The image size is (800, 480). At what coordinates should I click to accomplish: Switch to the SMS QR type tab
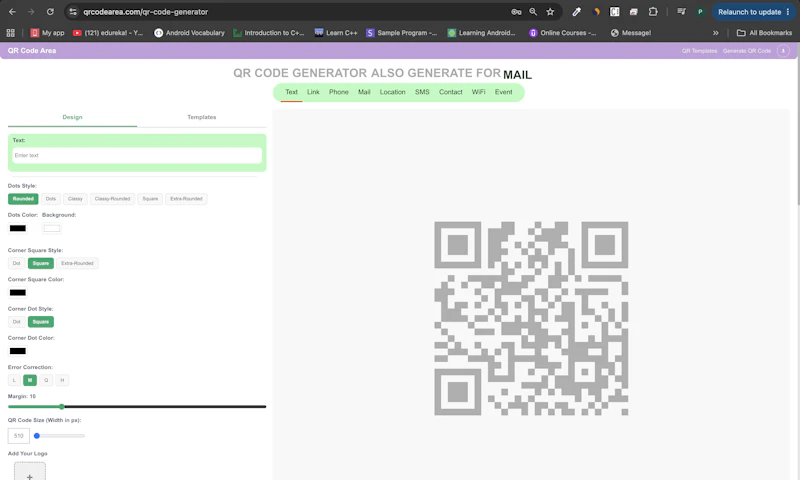pos(422,92)
